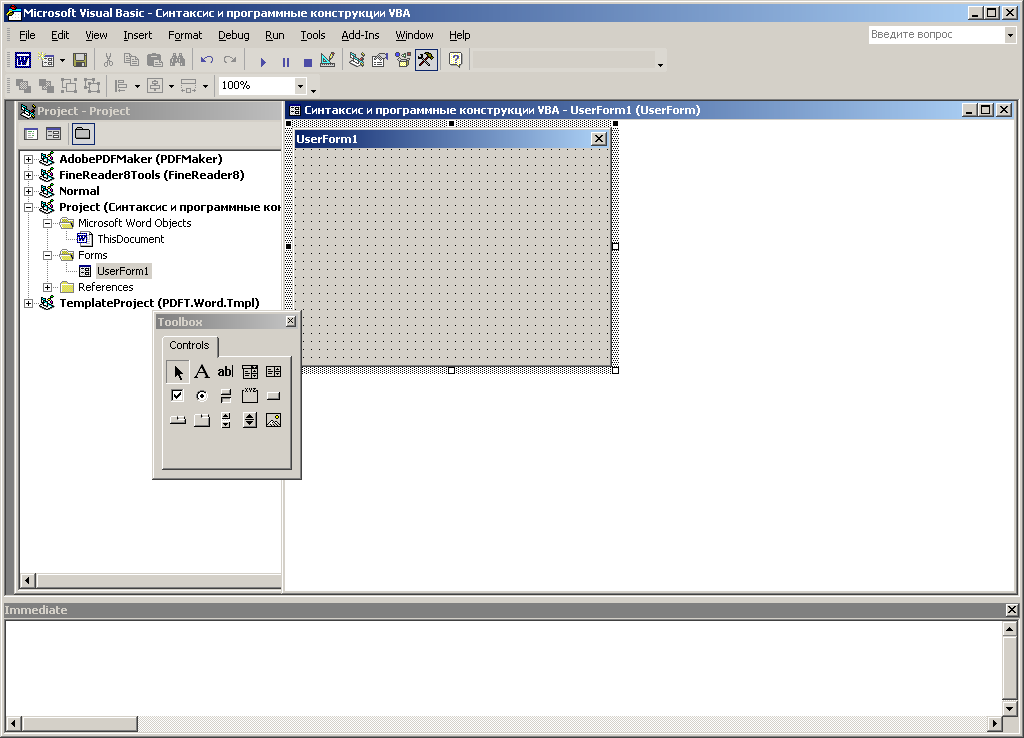Select ThisDocument in the project tree
Viewport: 1024px width, 738px height.
(x=131, y=239)
